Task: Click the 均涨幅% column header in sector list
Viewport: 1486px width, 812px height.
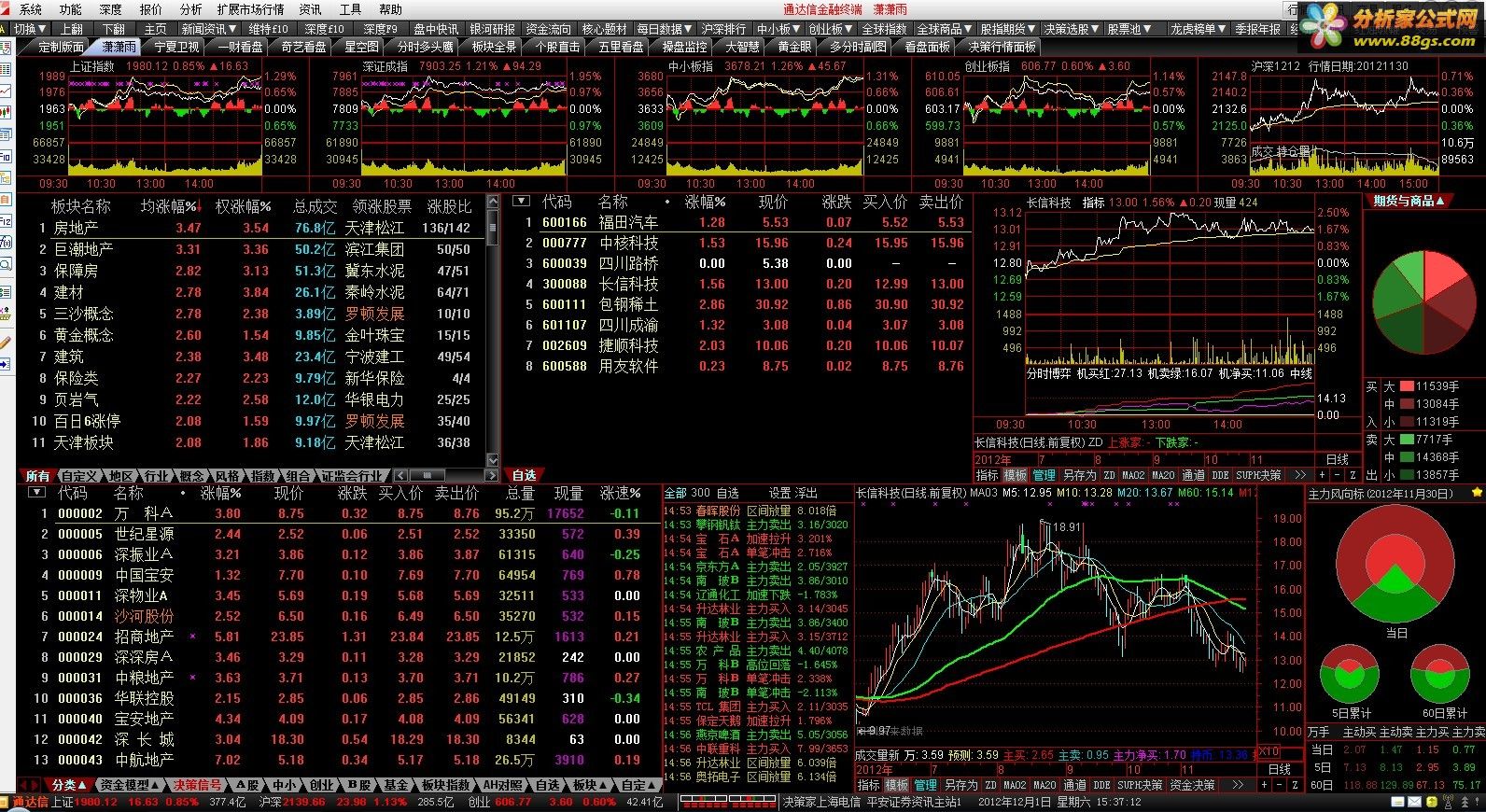Action: [x=169, y=206]
